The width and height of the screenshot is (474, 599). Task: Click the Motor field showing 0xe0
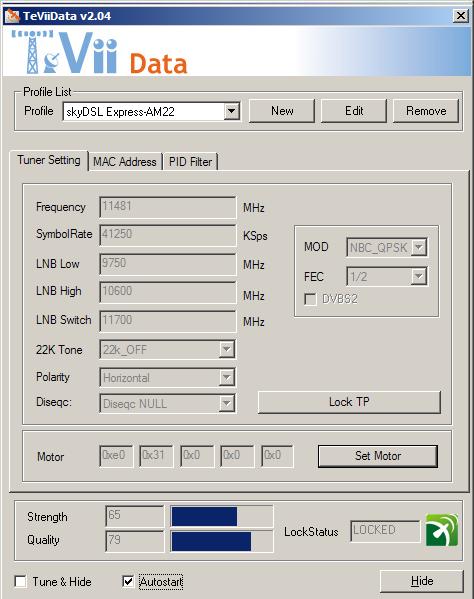point(116,456)
